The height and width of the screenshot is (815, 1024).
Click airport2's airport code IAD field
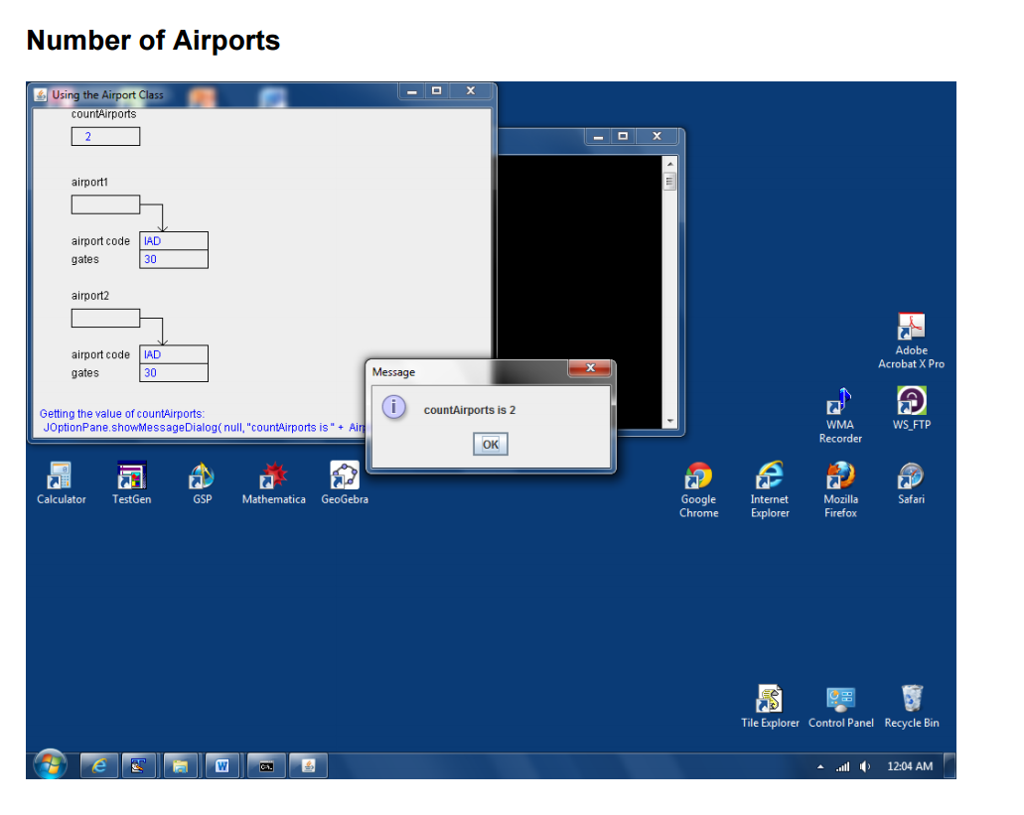click(174, 354)
